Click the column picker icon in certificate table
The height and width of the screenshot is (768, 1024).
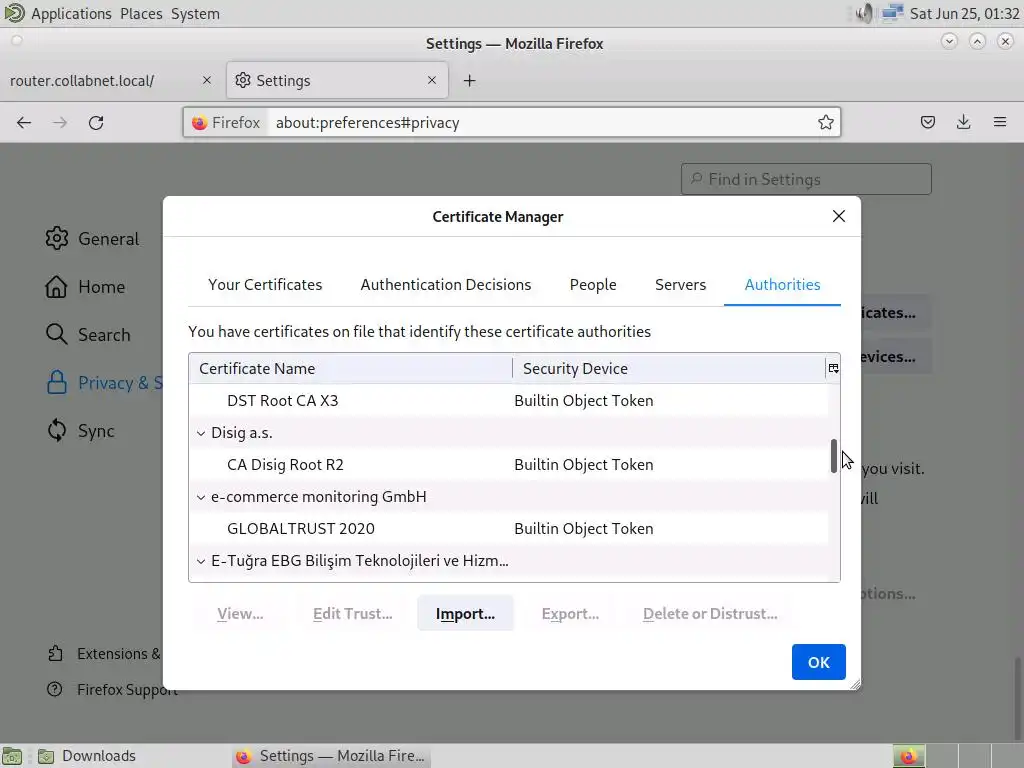point(833,368)
